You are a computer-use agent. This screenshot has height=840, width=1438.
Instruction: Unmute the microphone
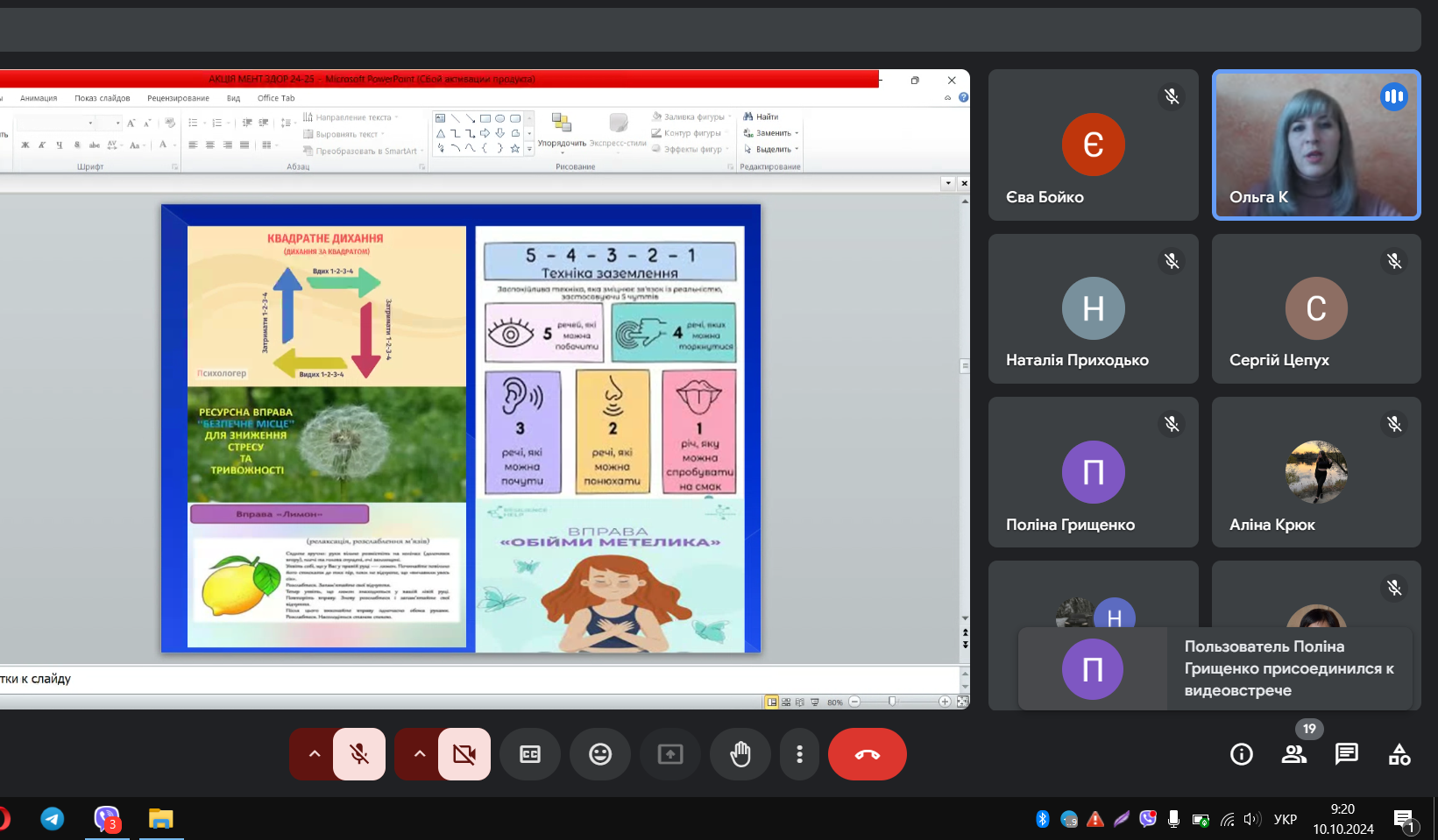pyautogui.click(x=359, y=754)
